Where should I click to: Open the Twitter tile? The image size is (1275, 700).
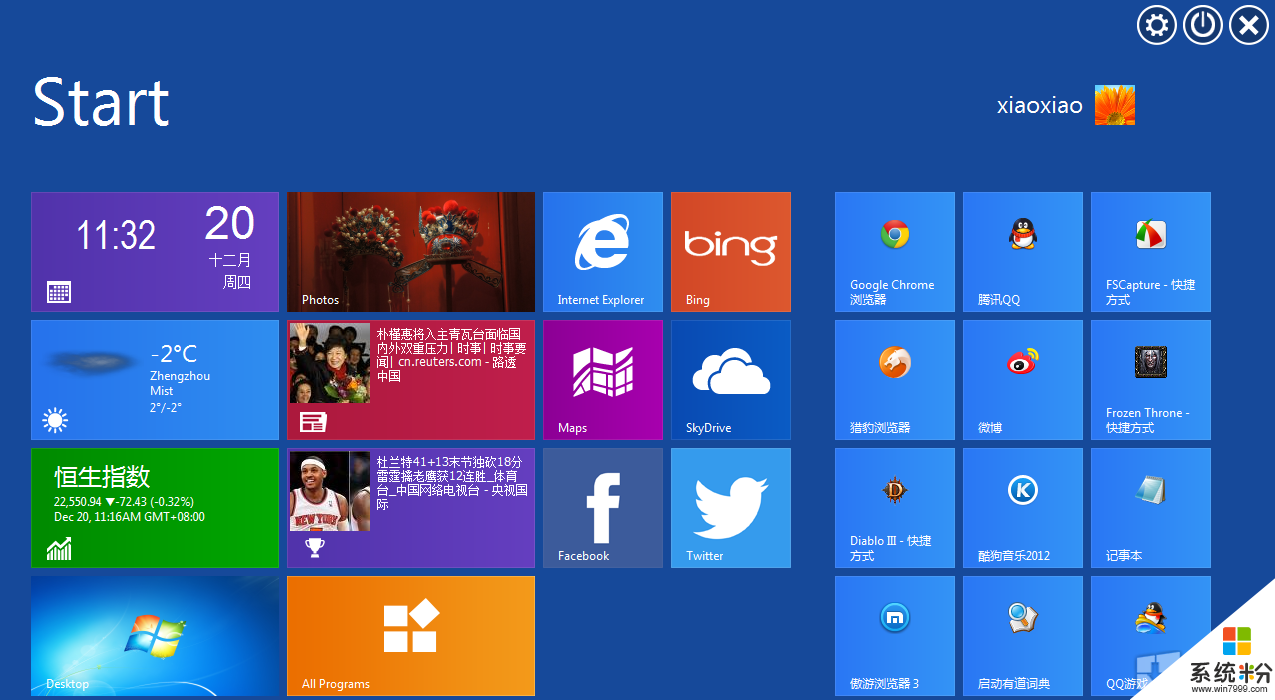pyautogui.click(x=730, y=507)
